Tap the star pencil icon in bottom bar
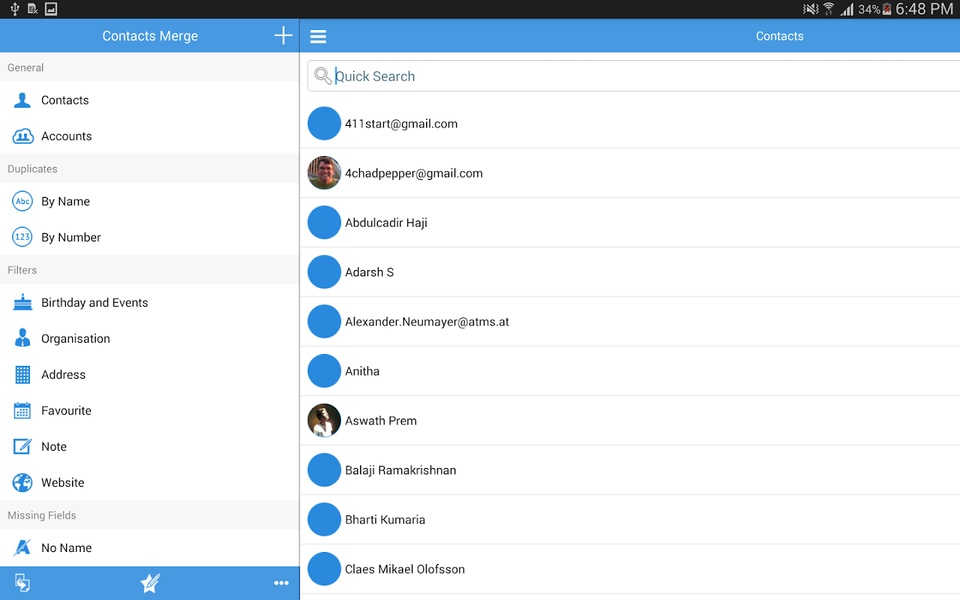Viewport: 960px width, 600px height. tap(150, 583)
